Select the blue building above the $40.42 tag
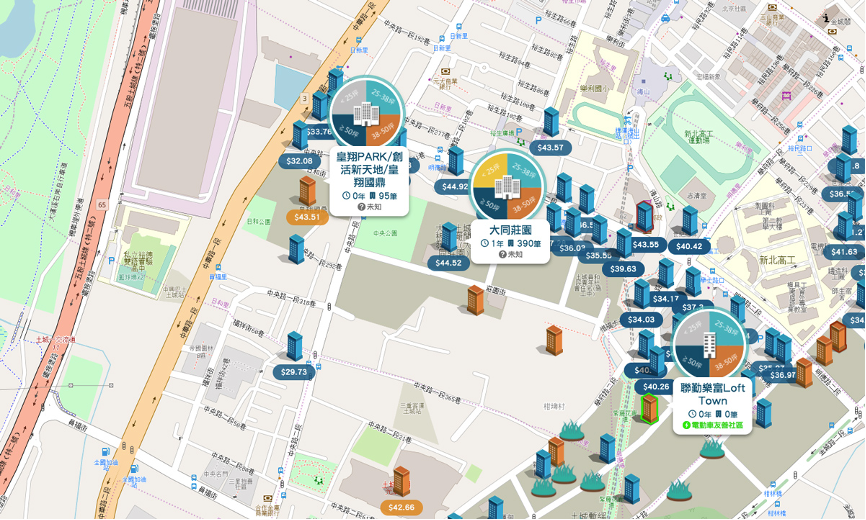 (690, 220)
